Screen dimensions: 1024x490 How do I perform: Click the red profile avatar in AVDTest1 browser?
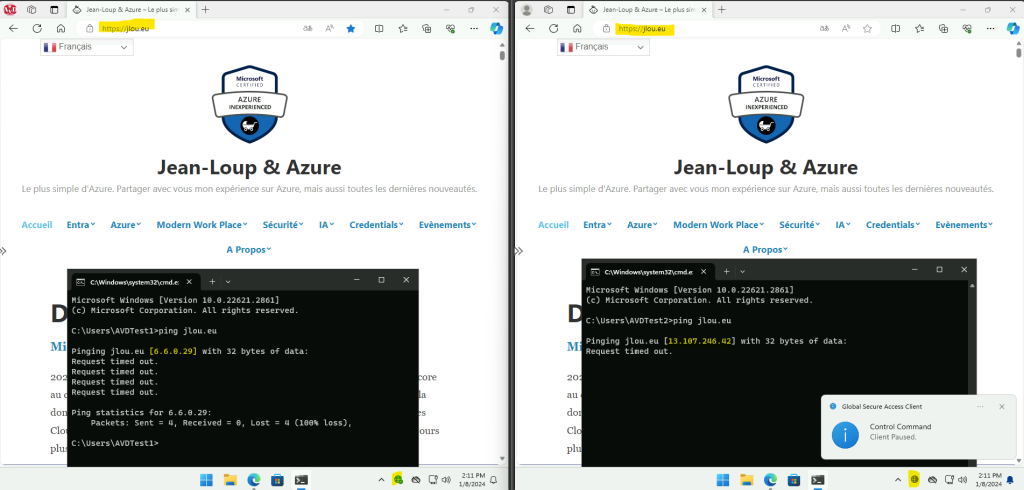pyautogui.click(x=10, y=9)
